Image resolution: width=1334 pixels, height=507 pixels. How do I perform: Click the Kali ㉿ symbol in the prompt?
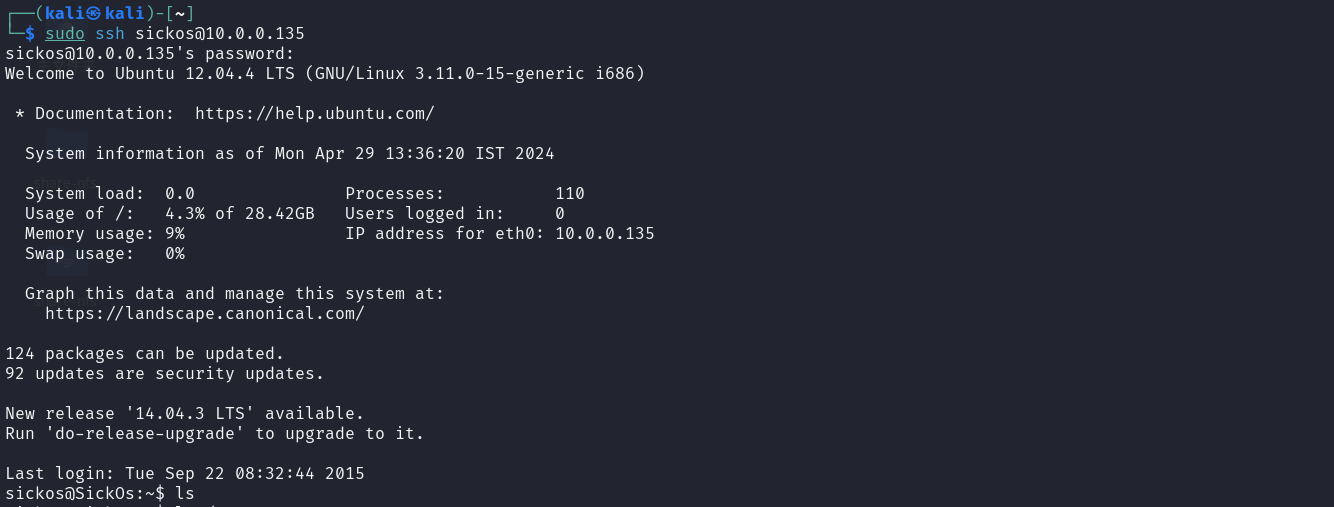[94, 13]
